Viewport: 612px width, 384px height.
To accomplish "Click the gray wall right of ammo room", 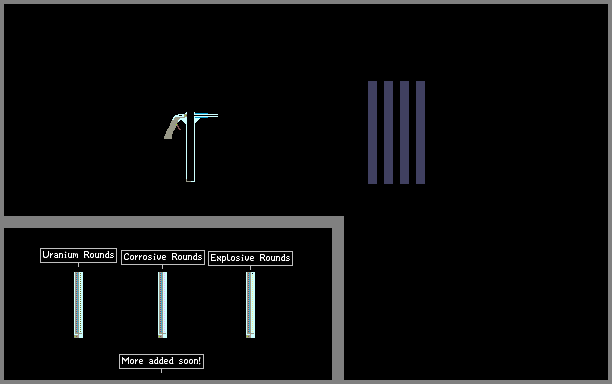I will (338, 304).
